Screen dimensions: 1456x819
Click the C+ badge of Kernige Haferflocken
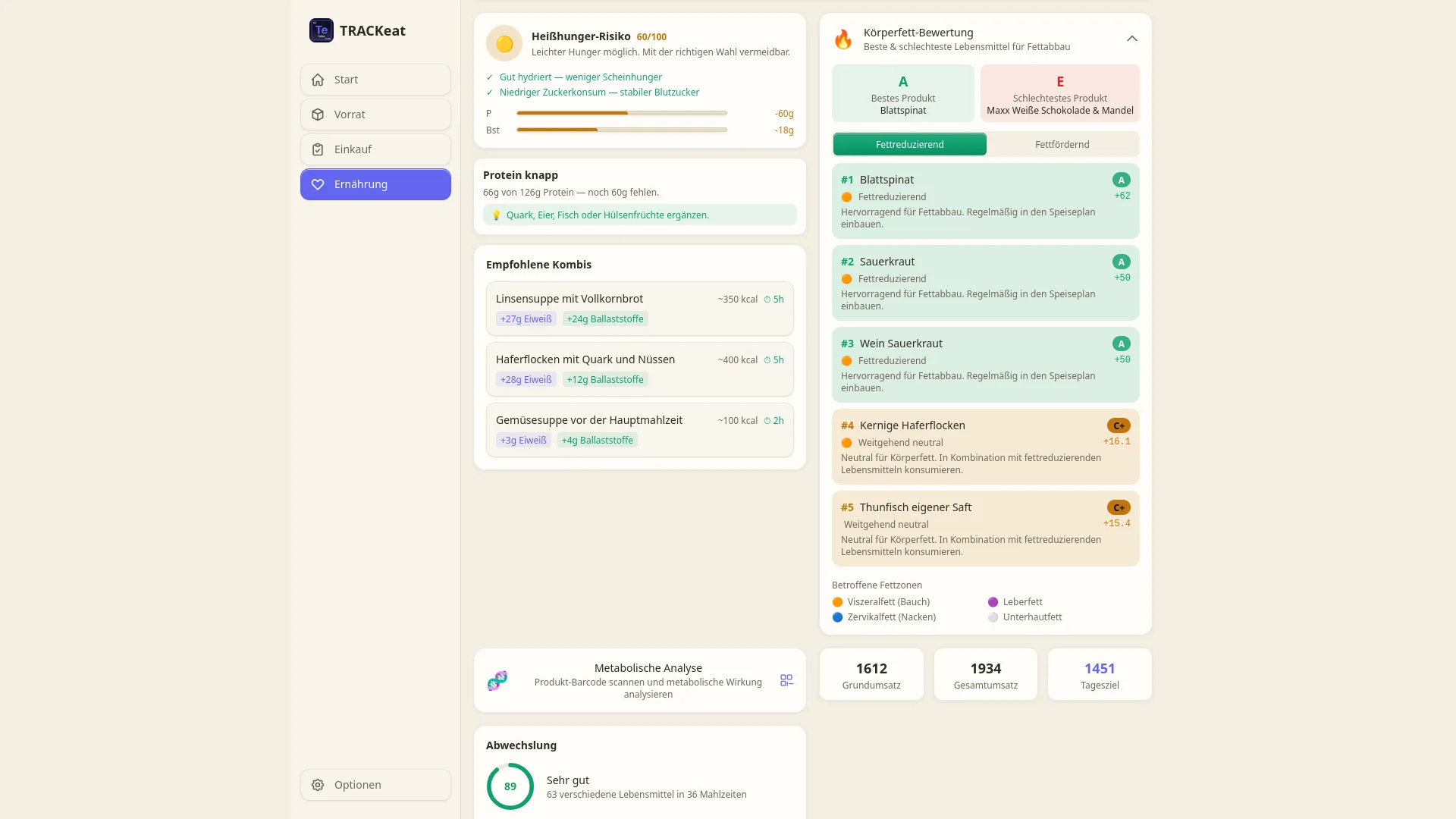[1119, 425]
